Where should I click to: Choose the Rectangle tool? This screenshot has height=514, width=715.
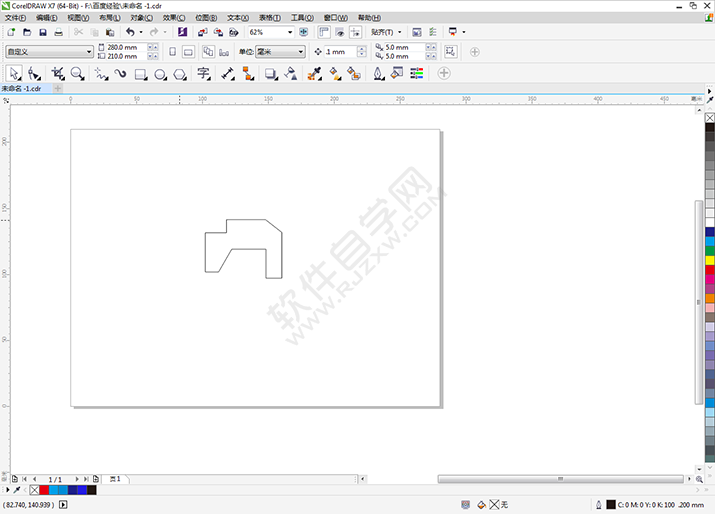click(141, 73)
